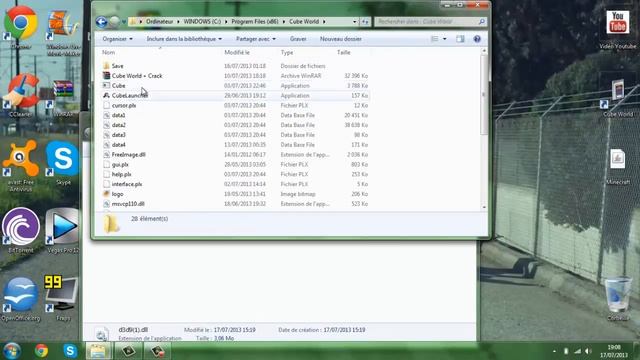Select the data4 database file
Viewport: 640px width, 360px height.
tap(118, 145)
